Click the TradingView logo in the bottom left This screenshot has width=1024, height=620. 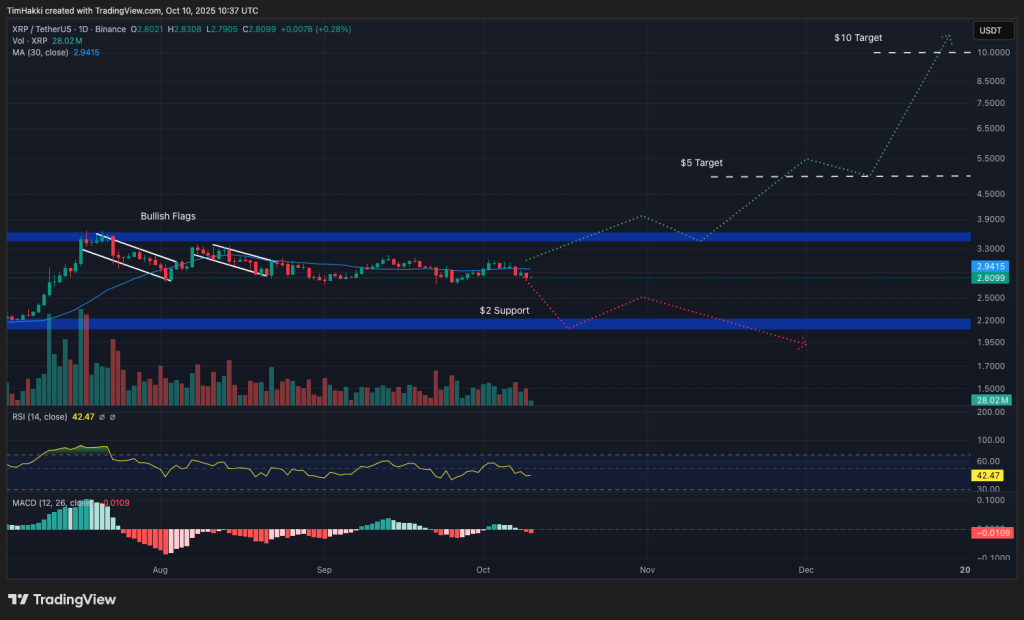(60, 599)
